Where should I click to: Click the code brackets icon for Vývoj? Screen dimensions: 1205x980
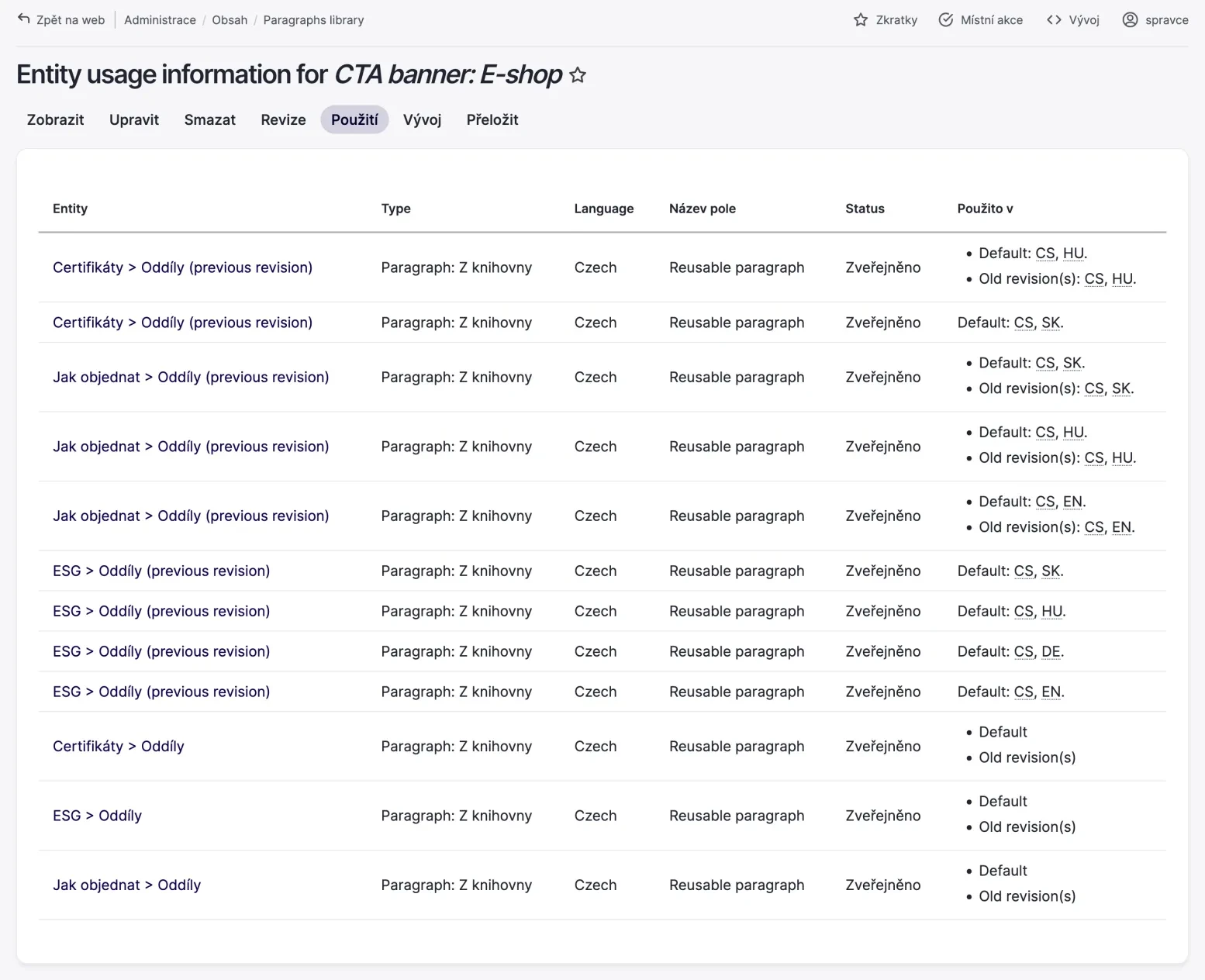1053,20
